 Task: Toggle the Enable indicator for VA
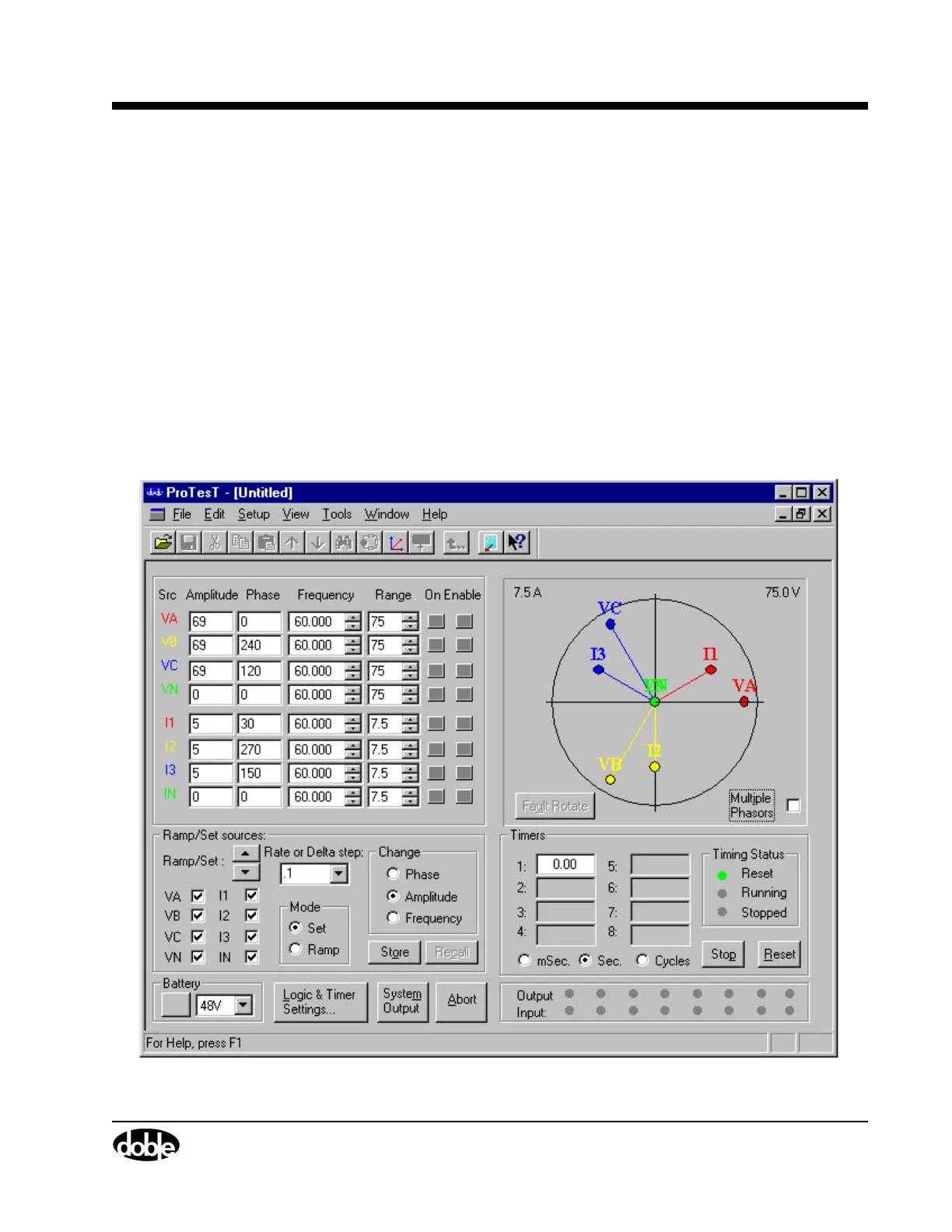[x=464, y=621]
